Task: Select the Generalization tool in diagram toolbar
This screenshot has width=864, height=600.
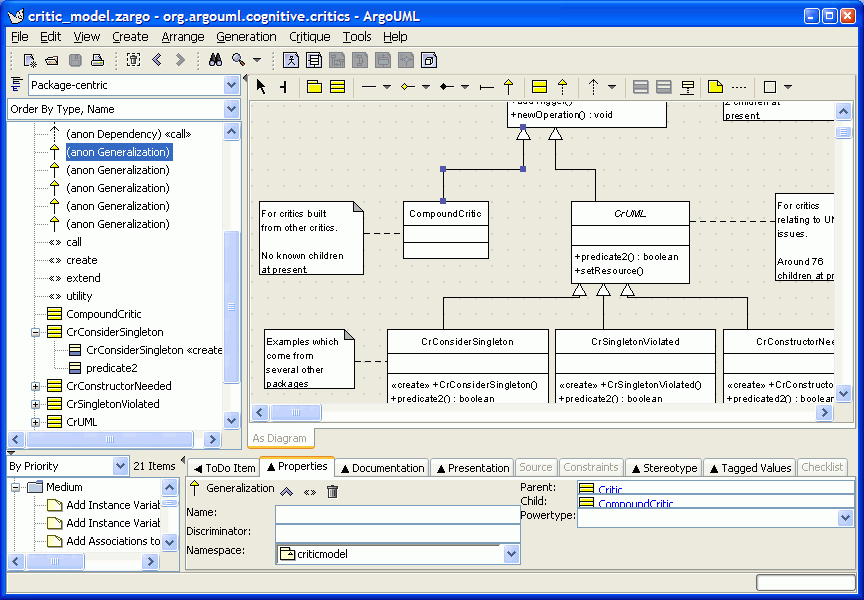Action: coord(509,87)
